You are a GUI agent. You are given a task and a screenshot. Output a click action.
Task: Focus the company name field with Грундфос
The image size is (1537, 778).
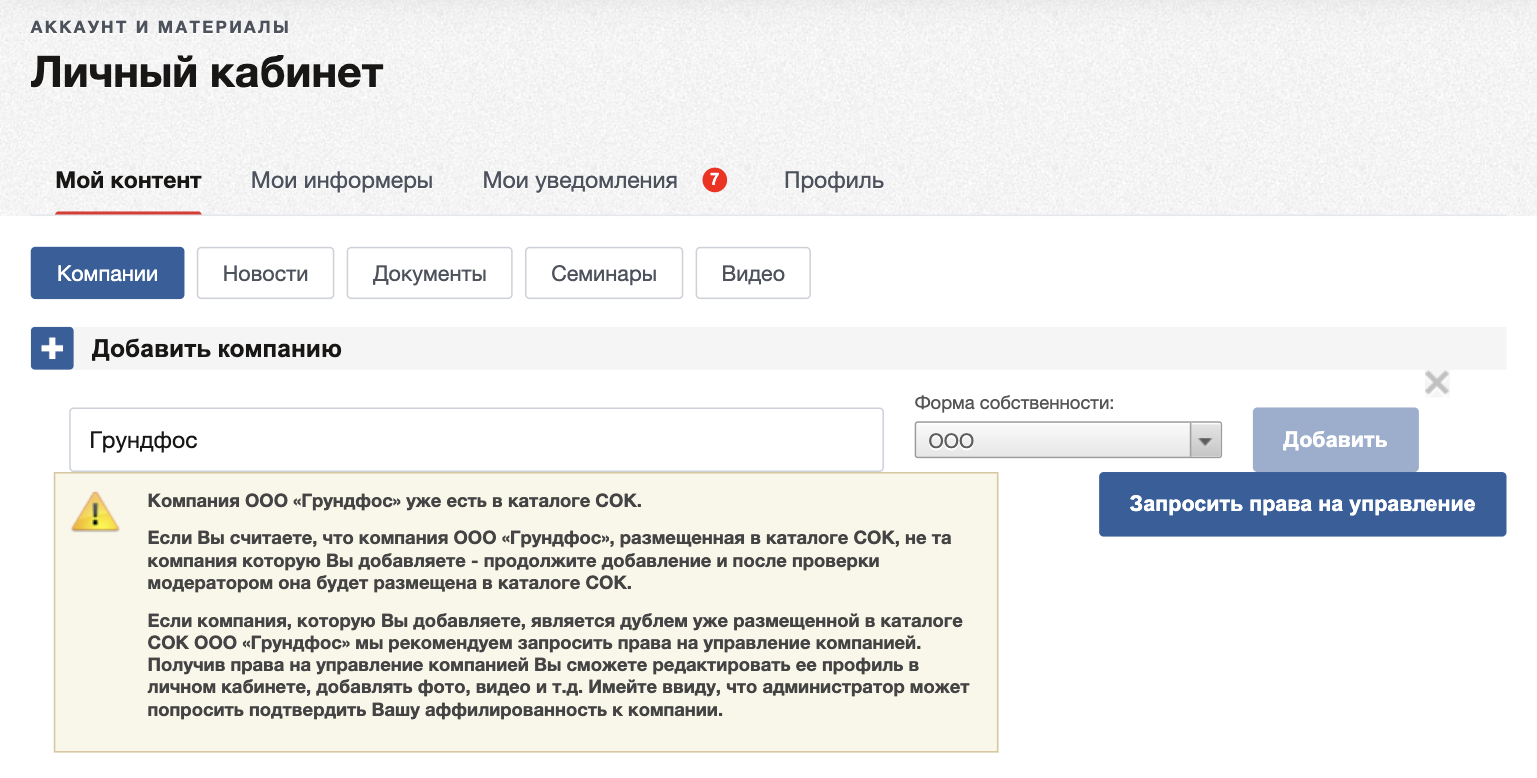476,440
